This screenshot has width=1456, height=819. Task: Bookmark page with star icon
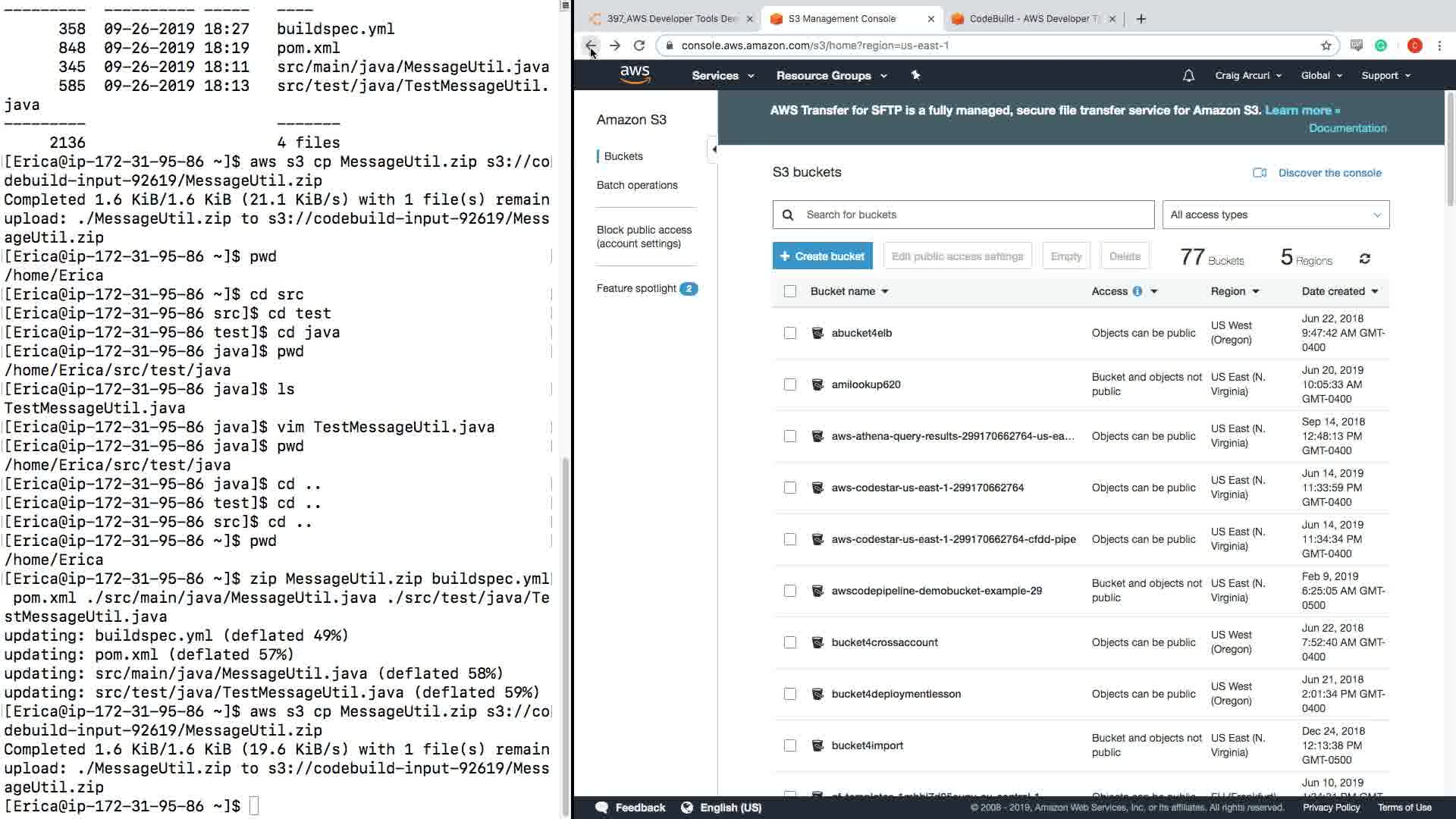coord(1326,45)
